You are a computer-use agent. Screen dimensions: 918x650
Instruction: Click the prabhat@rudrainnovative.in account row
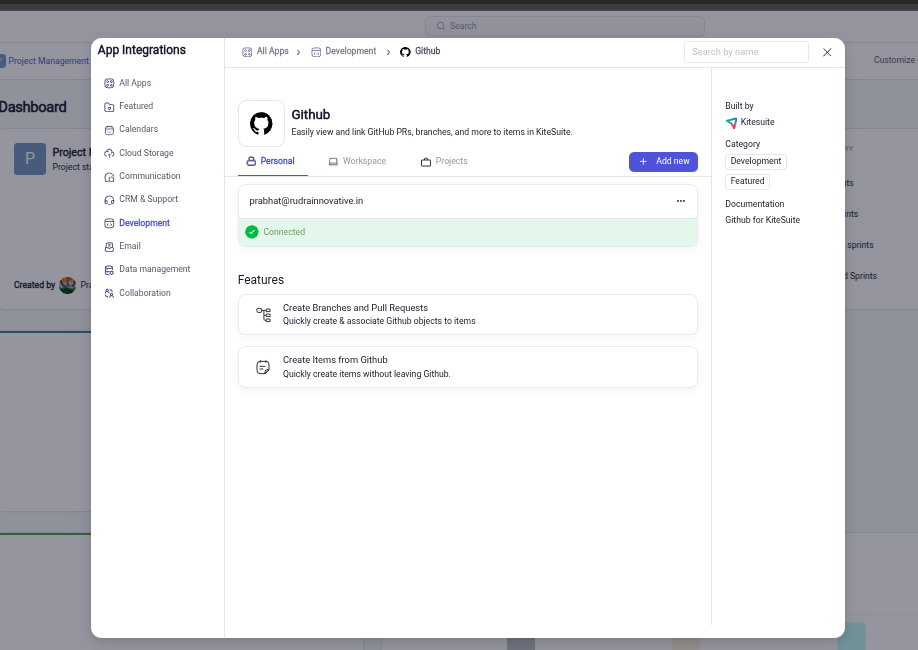tap(468, 201)
